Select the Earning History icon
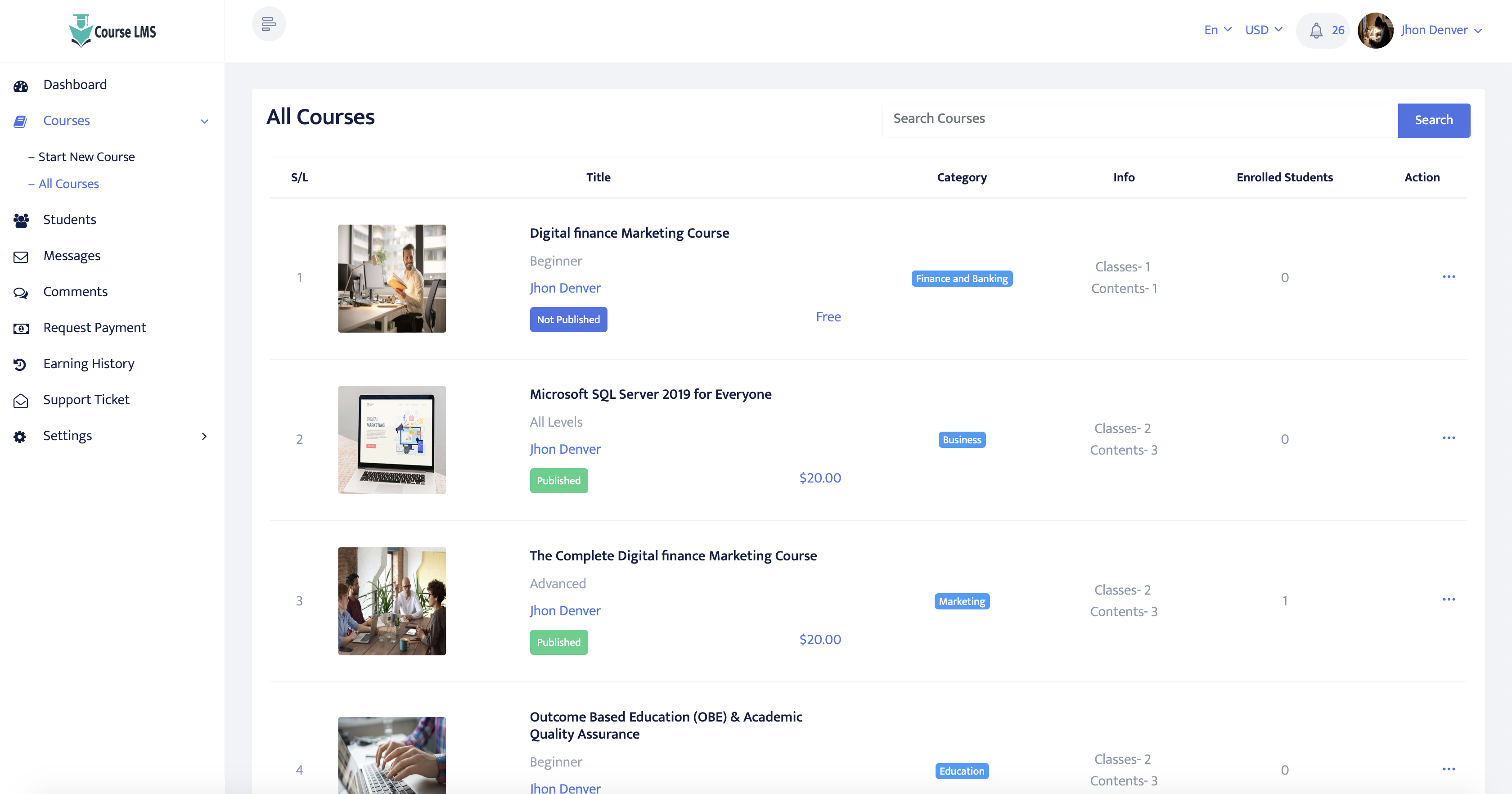Viewport: 1512px width, 794px height. click(21, 364)
